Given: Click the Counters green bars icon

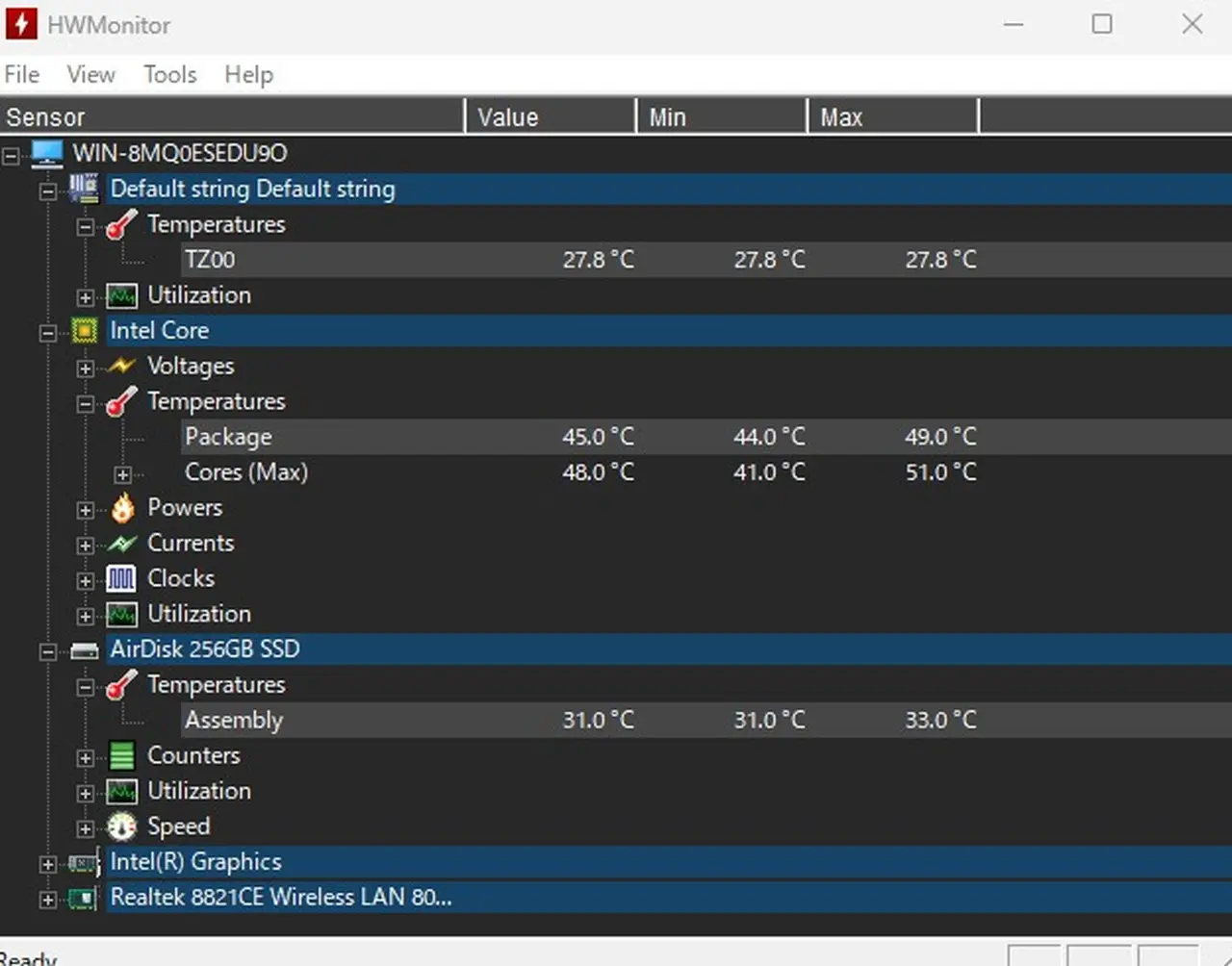Looking at the screenshot, I should pos(122,756).
